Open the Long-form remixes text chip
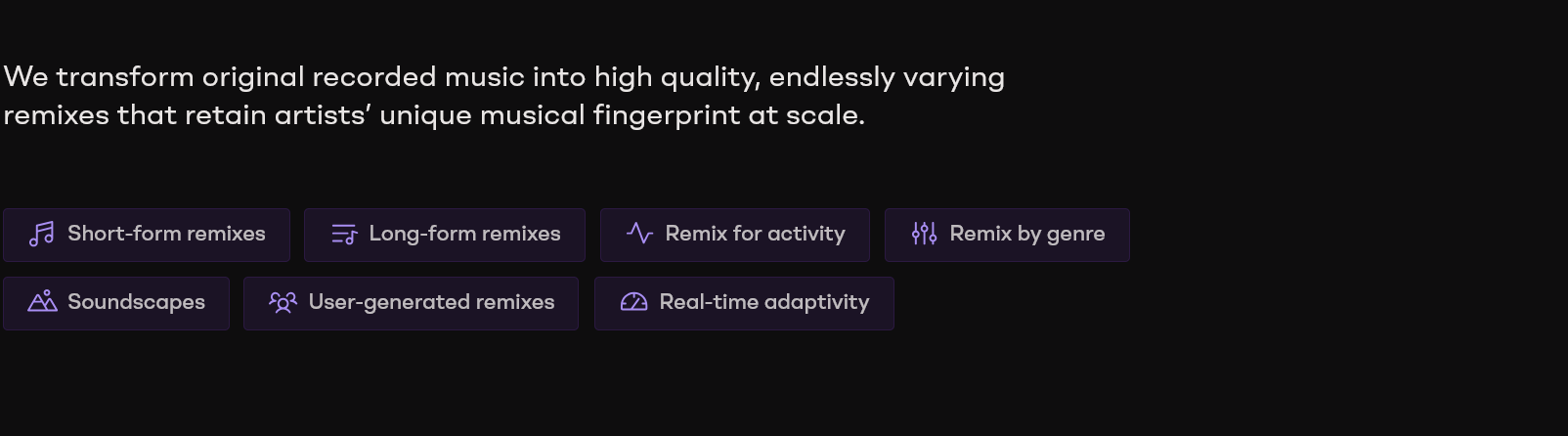The height and width of the screenshot is (436, 1568). click(x=464, y=234)
